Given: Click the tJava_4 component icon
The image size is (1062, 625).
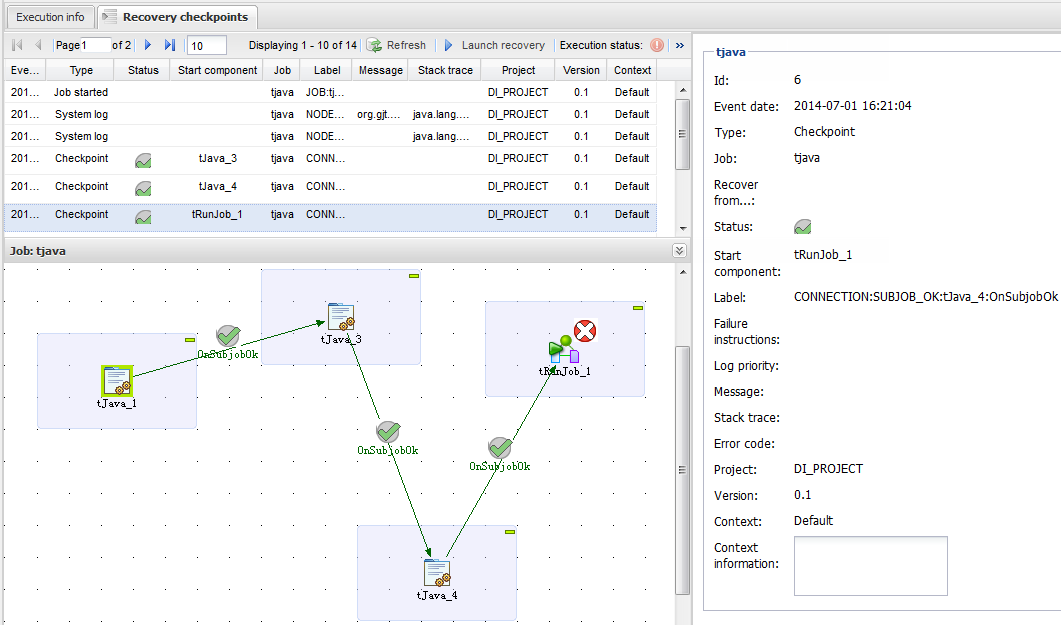Looking at the screenshot, I should click(437, 573).
